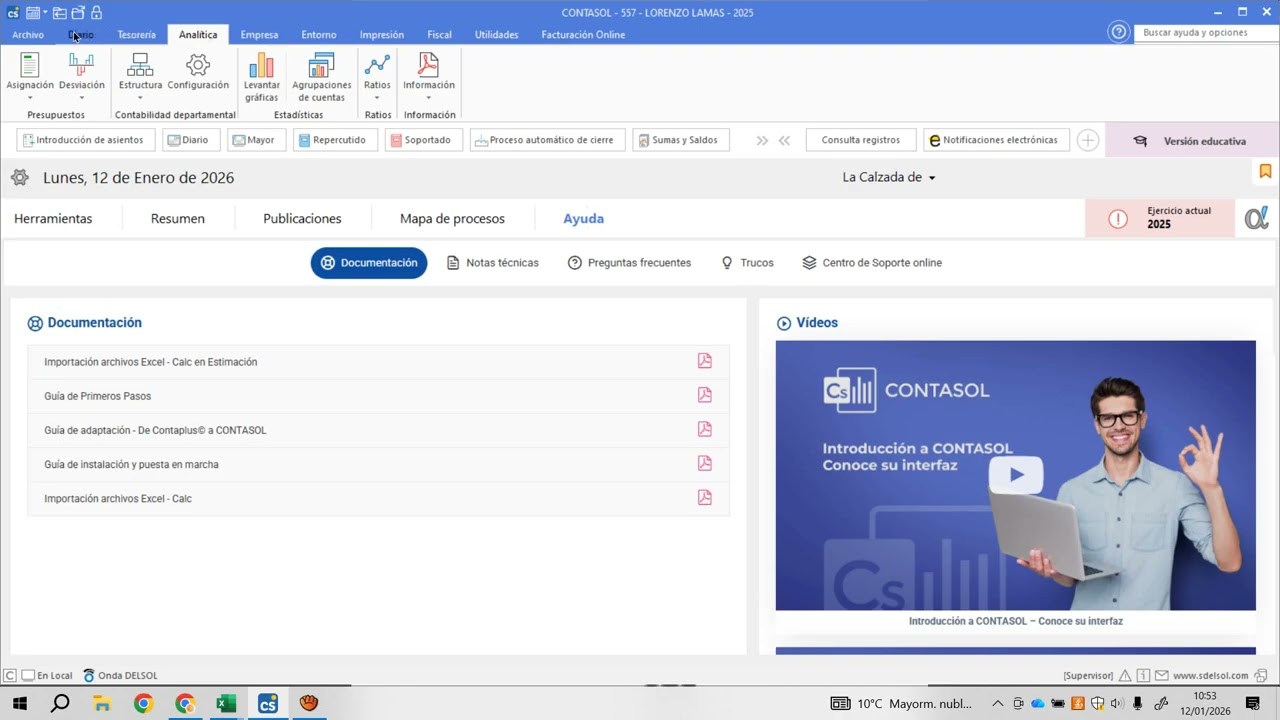Switch to the Fiscal ribbon tab
Image resolution: width=1280 pixels, height=720 pixels.
[439, 35]
